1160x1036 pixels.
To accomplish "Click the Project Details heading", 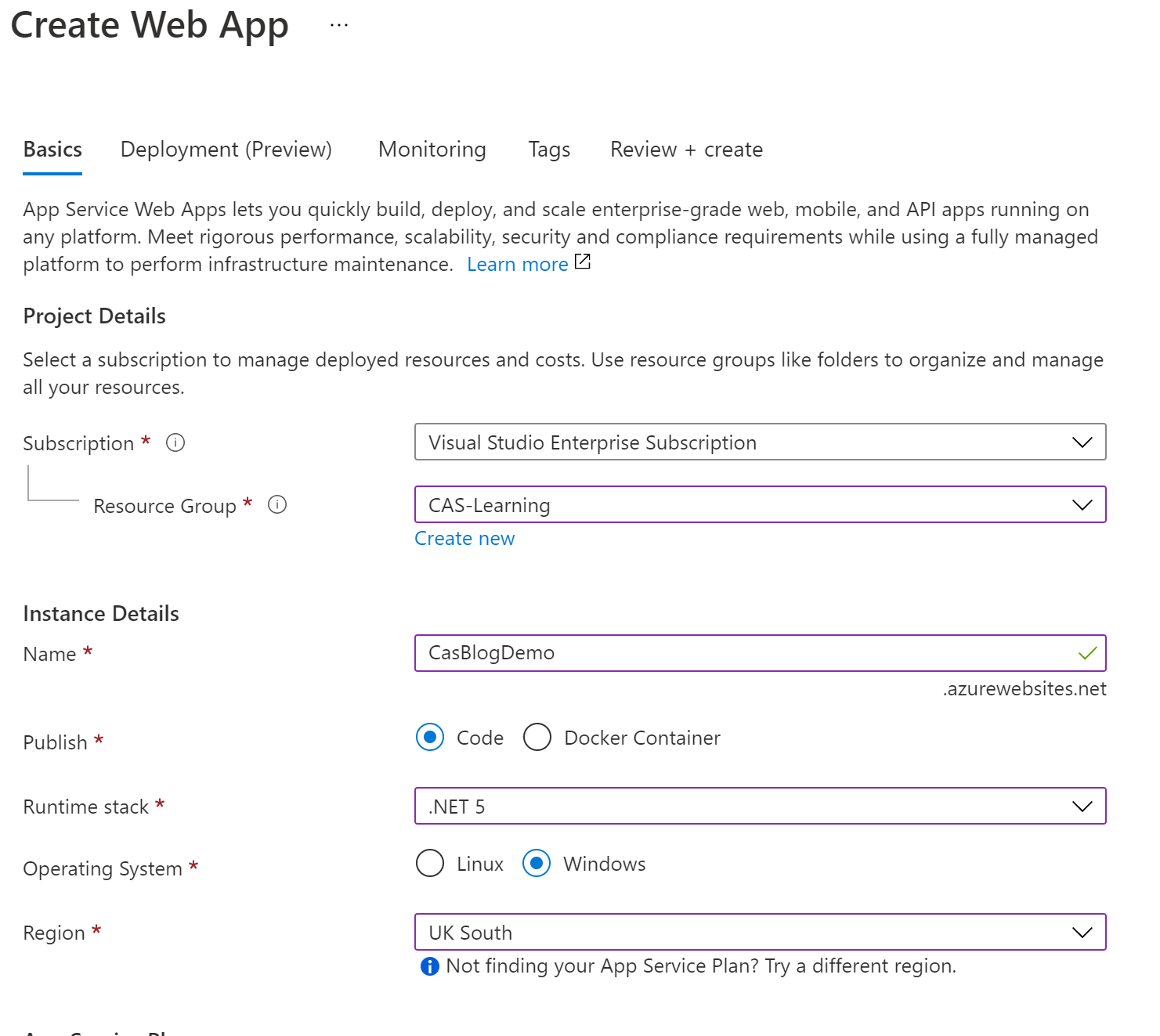I will [95, 316].
